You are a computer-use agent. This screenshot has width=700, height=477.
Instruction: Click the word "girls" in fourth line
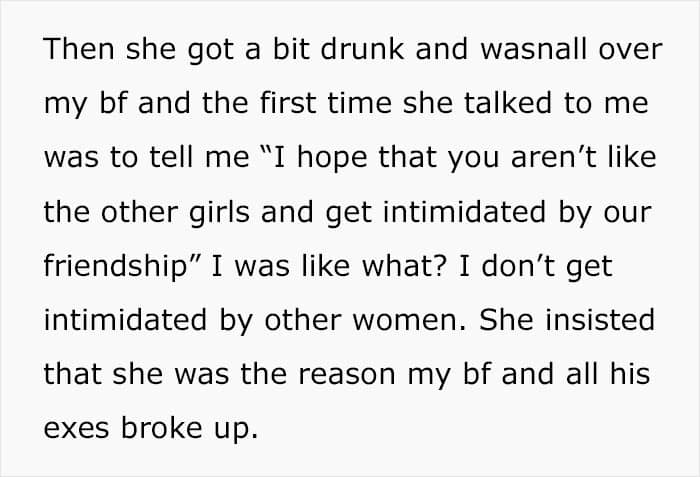219,213
